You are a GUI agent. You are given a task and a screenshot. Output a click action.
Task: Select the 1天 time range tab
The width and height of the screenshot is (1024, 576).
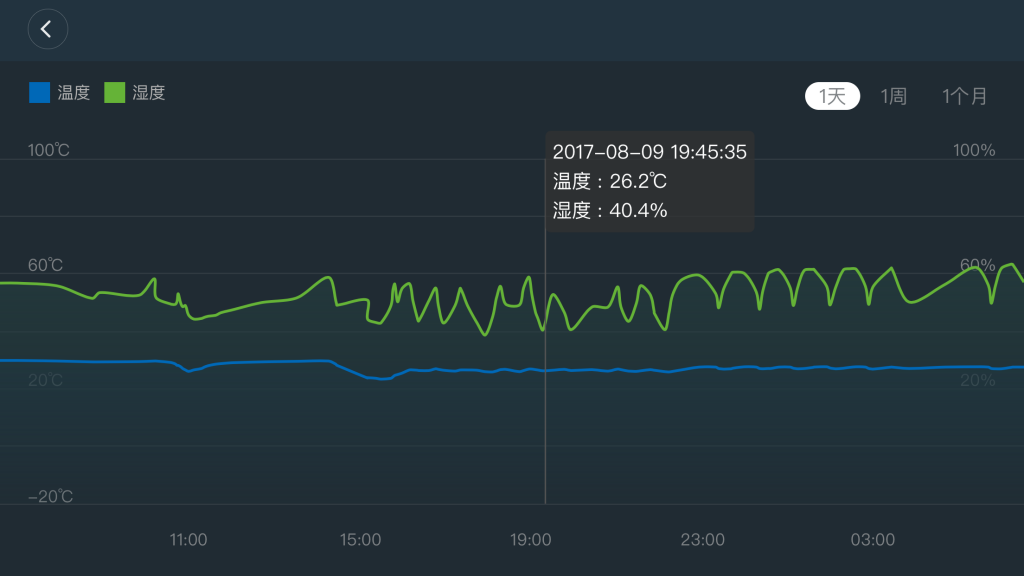coord(832,96)
